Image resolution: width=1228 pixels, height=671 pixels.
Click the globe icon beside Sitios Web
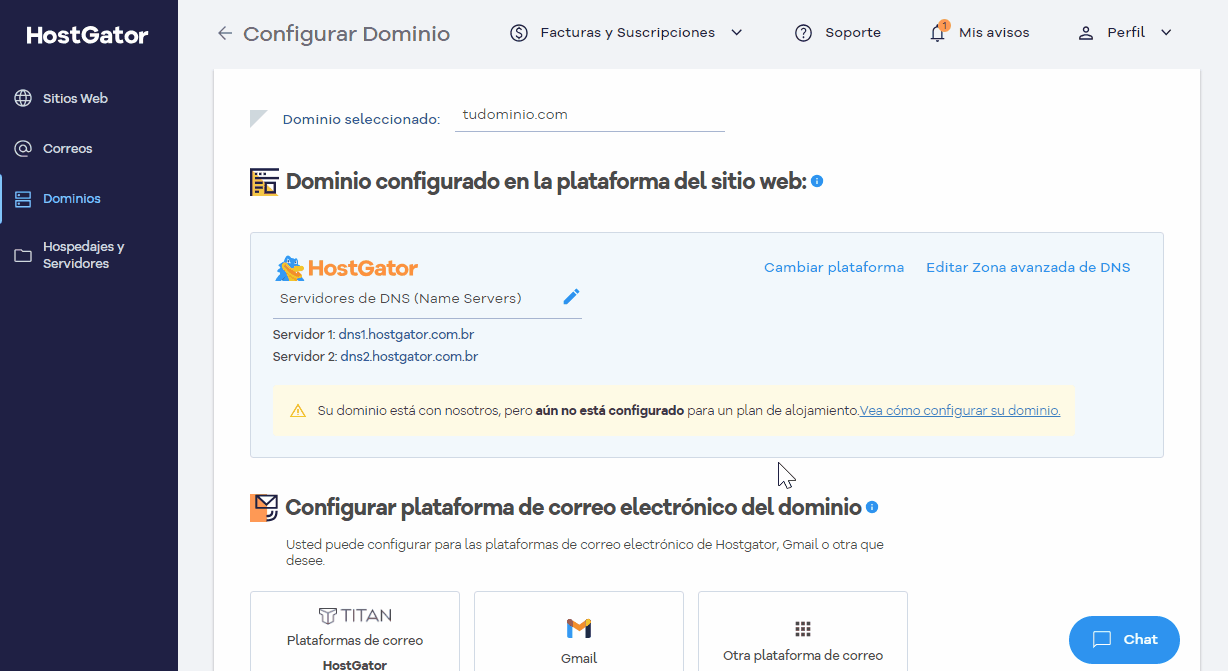pyautogui.click(x=23, y=99)
